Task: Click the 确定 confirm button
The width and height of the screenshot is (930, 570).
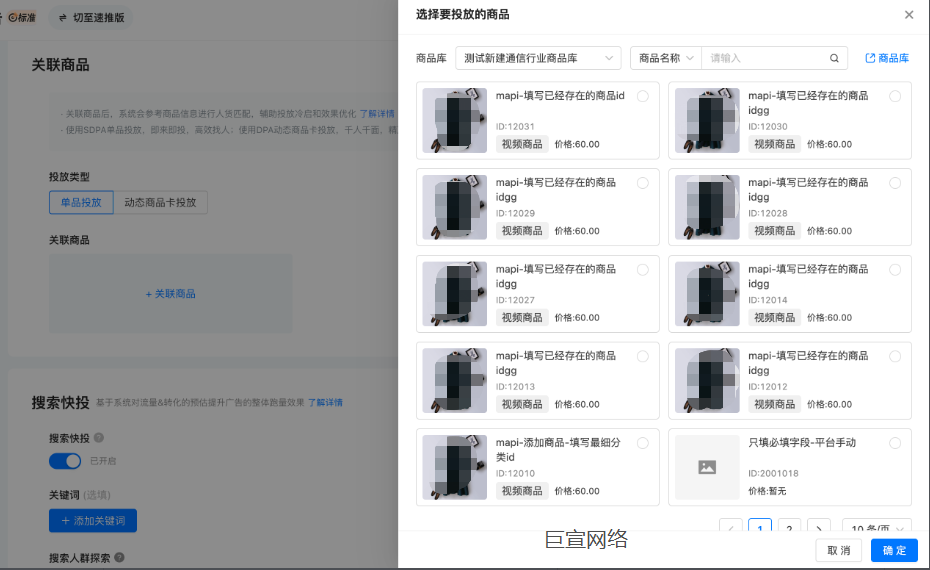Action: [x=894, y=550]
